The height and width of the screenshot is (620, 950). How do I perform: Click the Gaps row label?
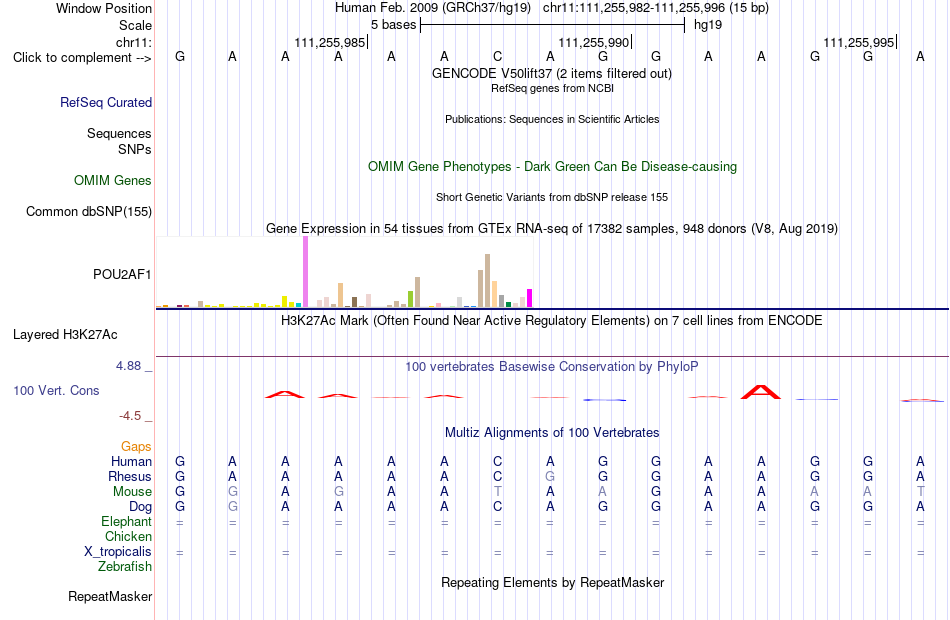tap(136, 447)
